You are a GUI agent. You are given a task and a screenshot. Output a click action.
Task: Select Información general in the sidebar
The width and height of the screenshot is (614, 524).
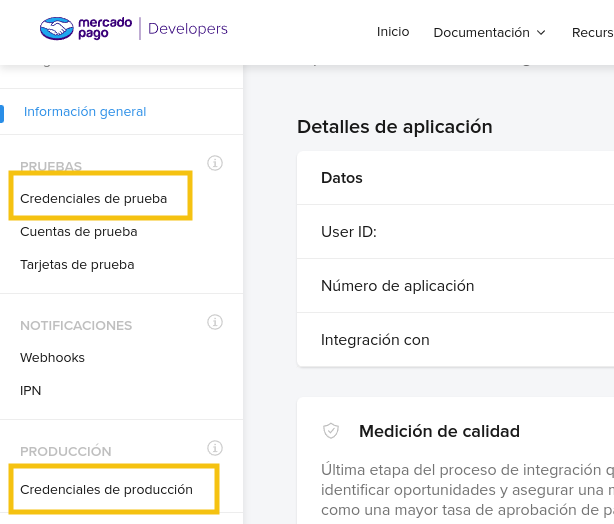point(85,112)
